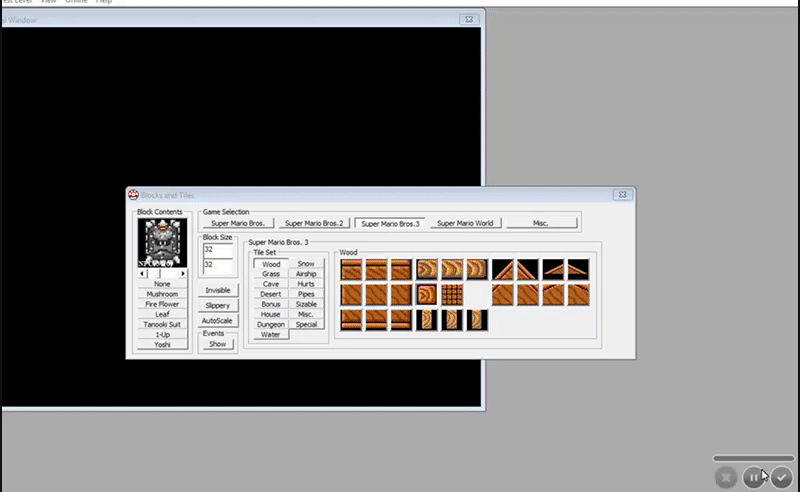The image size is (800, 492).
Task: Click the second Block Size field
Action: 218,264
